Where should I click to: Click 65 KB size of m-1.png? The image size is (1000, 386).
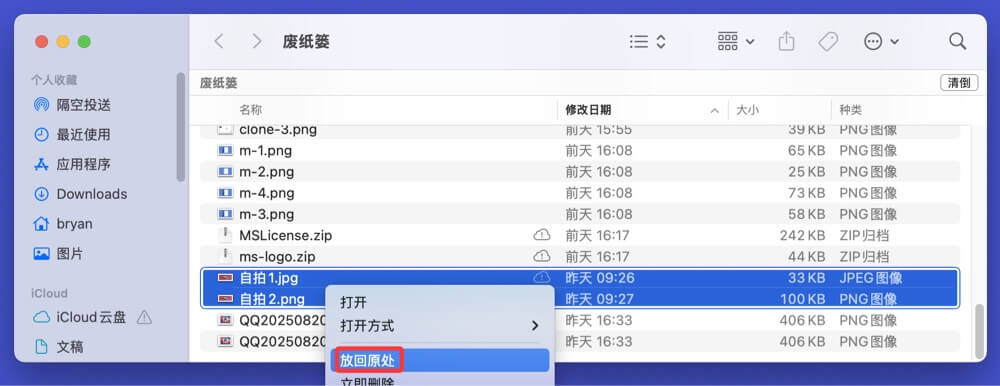pos(807,151)
